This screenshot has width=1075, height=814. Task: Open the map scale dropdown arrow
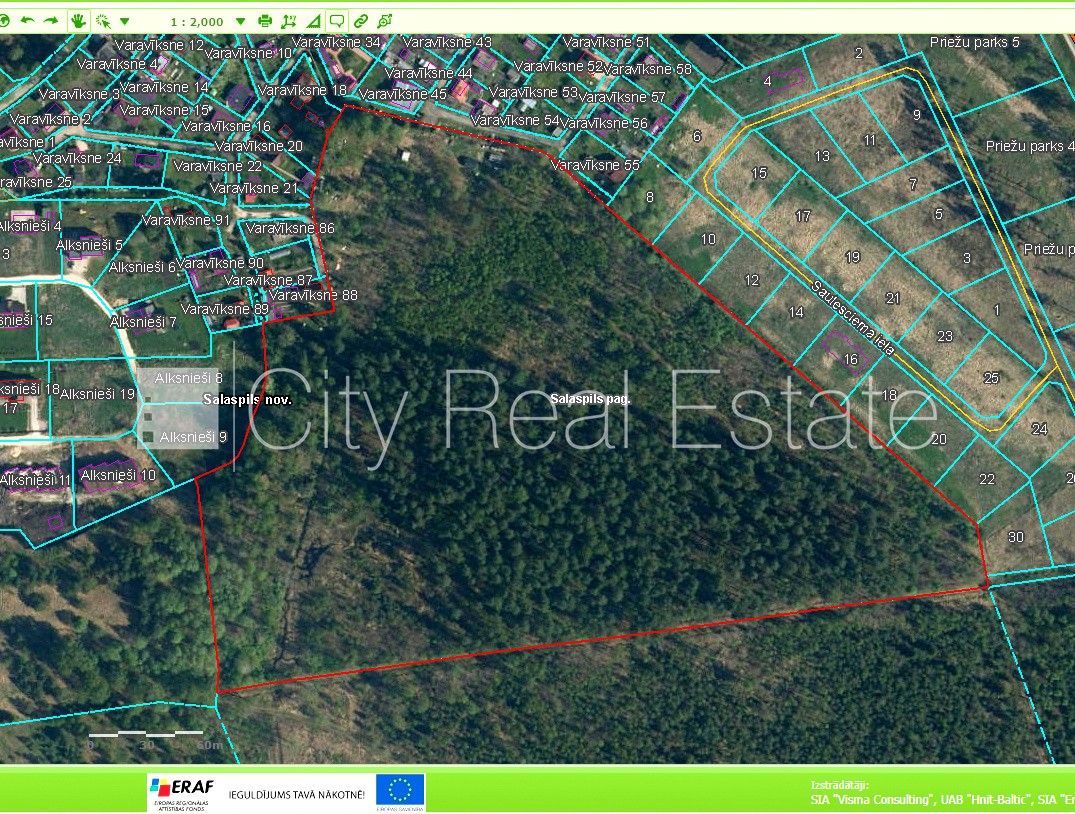coord(241,21)
